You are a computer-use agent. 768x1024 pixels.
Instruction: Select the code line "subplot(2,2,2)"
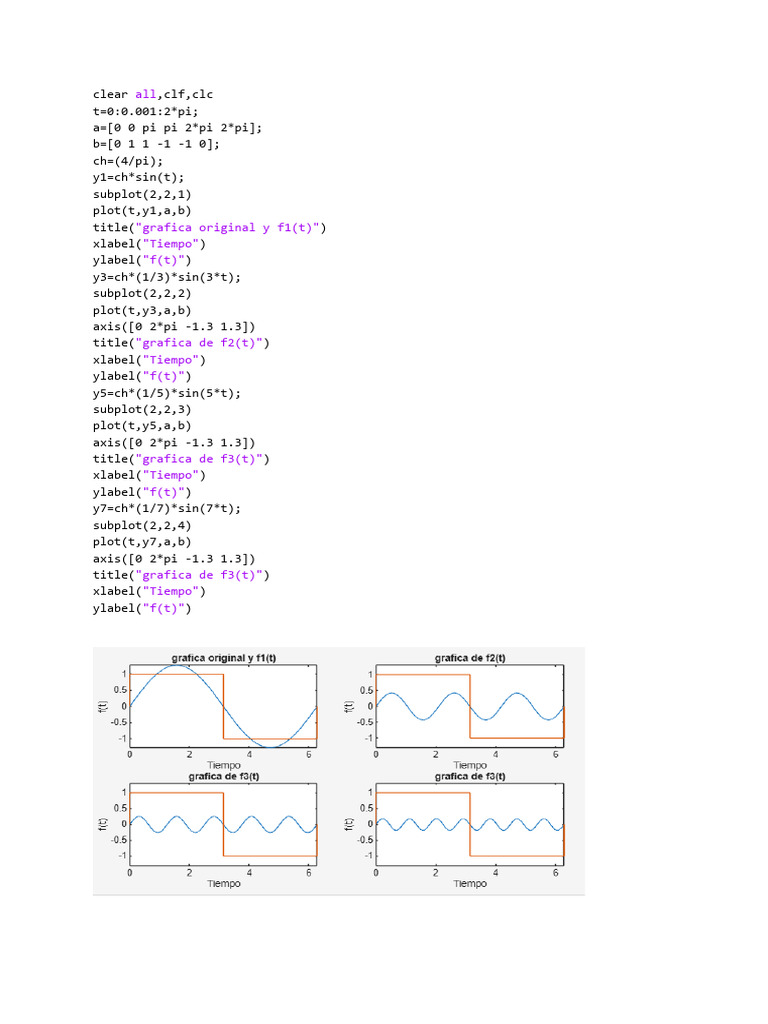pos(142,294)
